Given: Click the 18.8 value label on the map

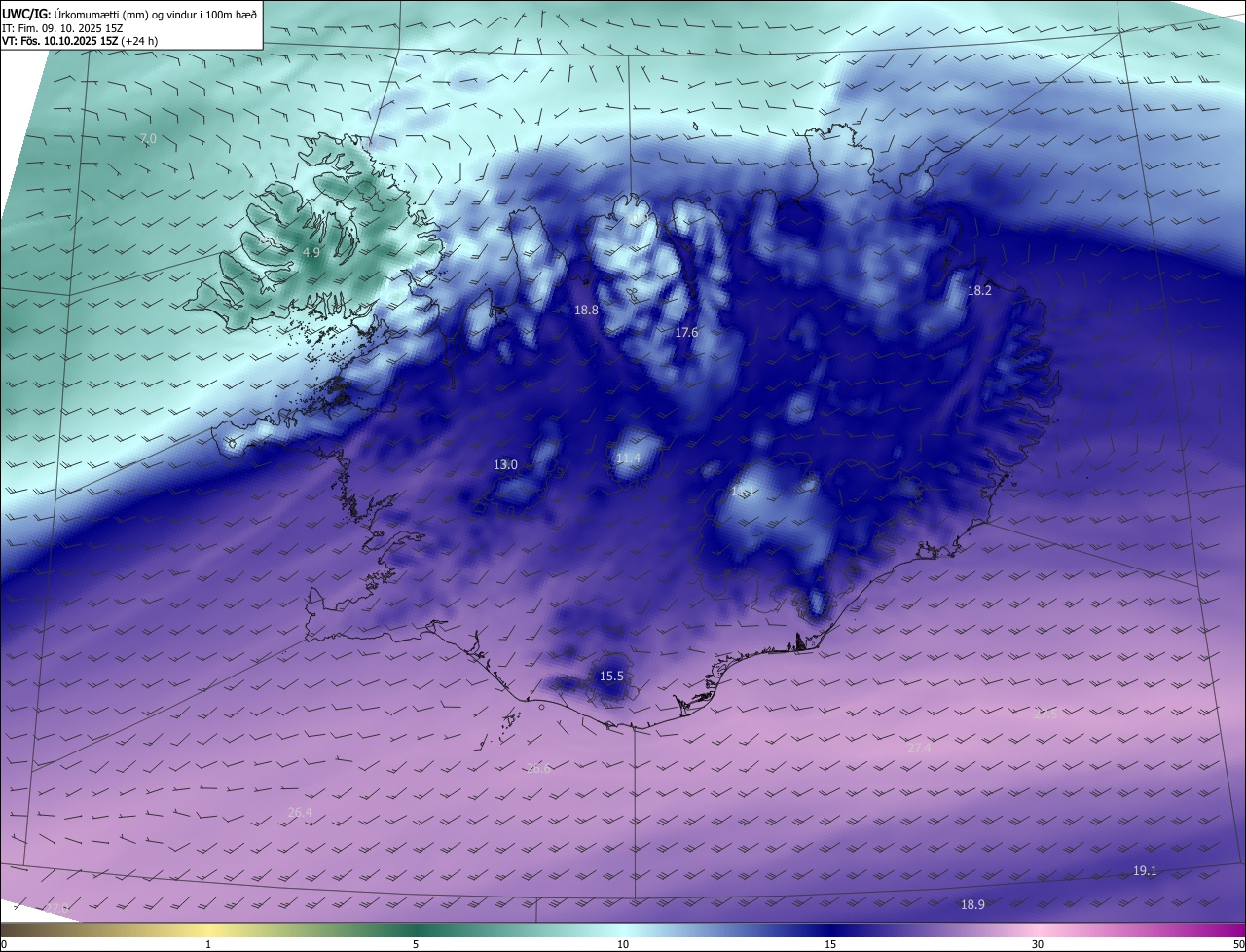Looking at the screenshot, I should [586, 310].
